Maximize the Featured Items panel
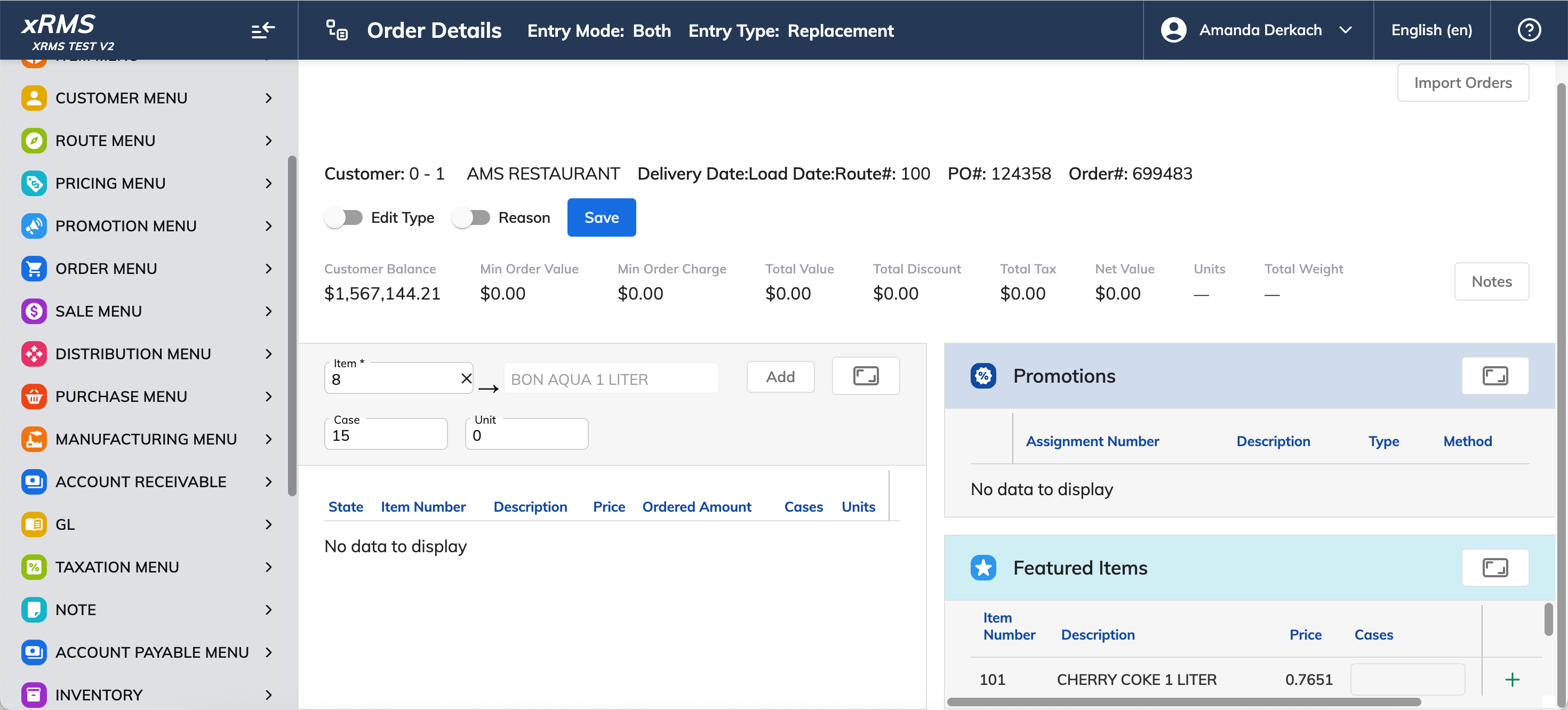The width and height of the screenshot is (1568, 710). 1495,568
